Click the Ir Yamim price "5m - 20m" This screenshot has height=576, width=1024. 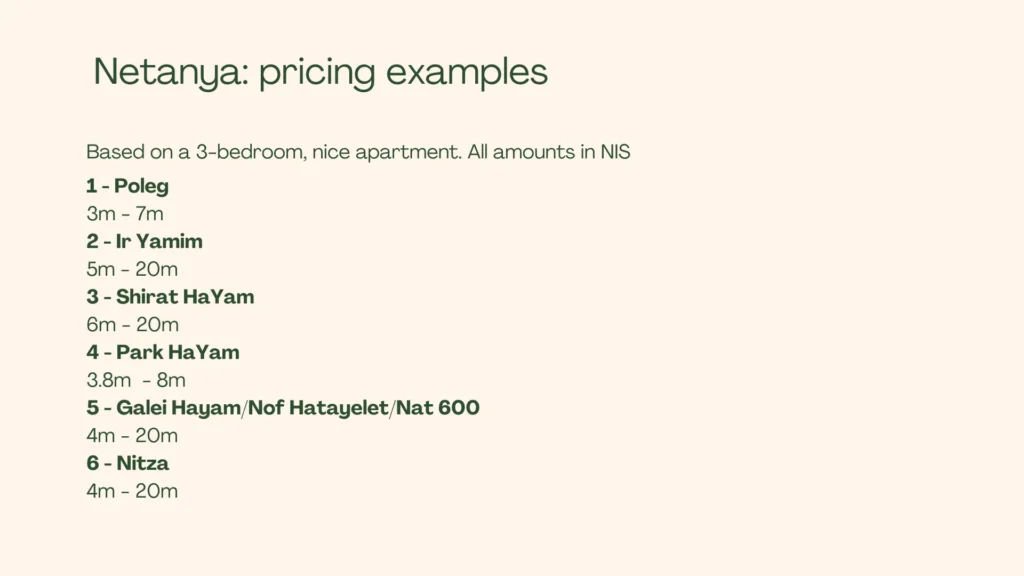pos(132,269)
